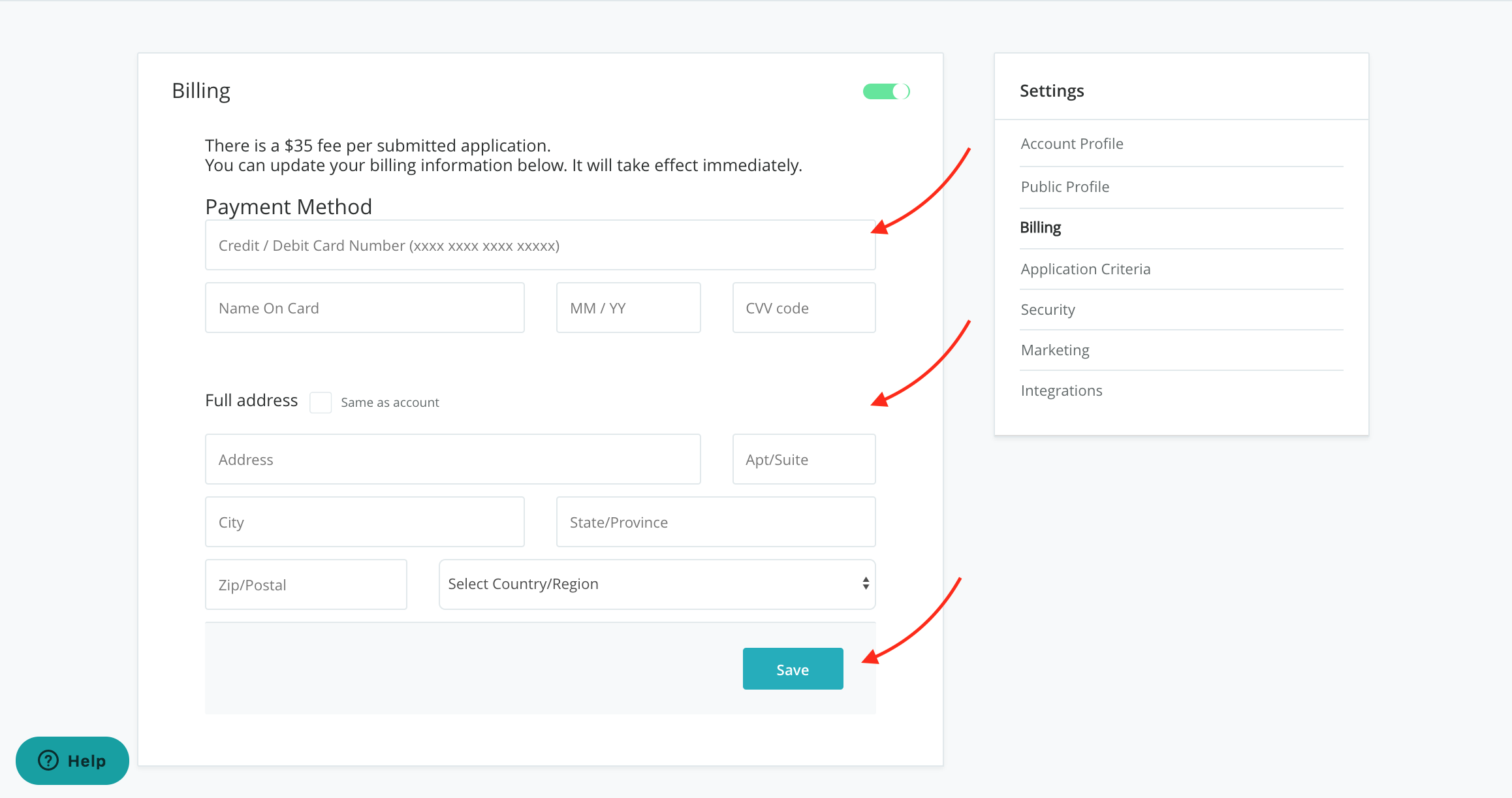Focus the Credit / Debit Card Number field
The image size is (1512, 798).
[540, 246]
